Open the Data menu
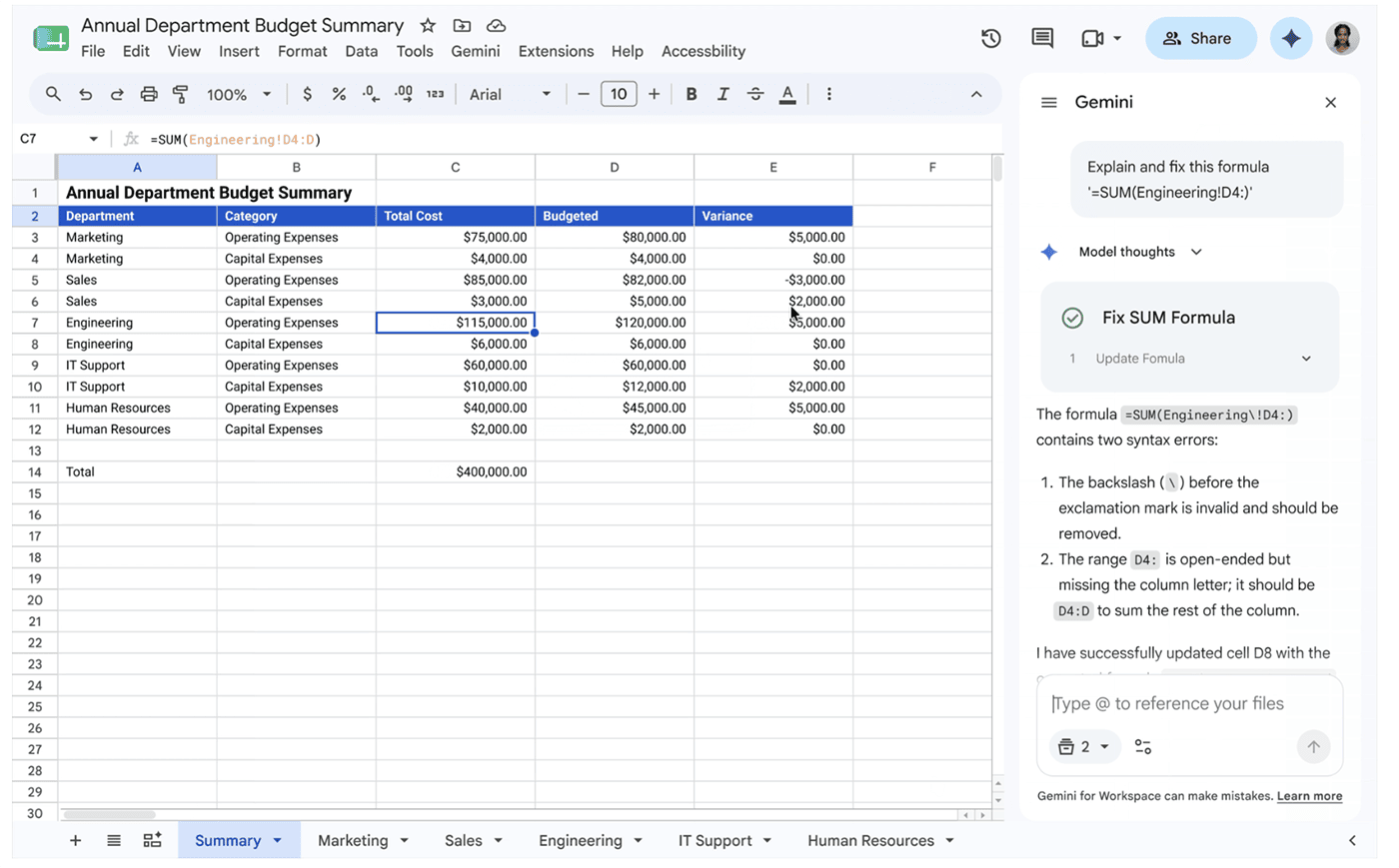 361,51
